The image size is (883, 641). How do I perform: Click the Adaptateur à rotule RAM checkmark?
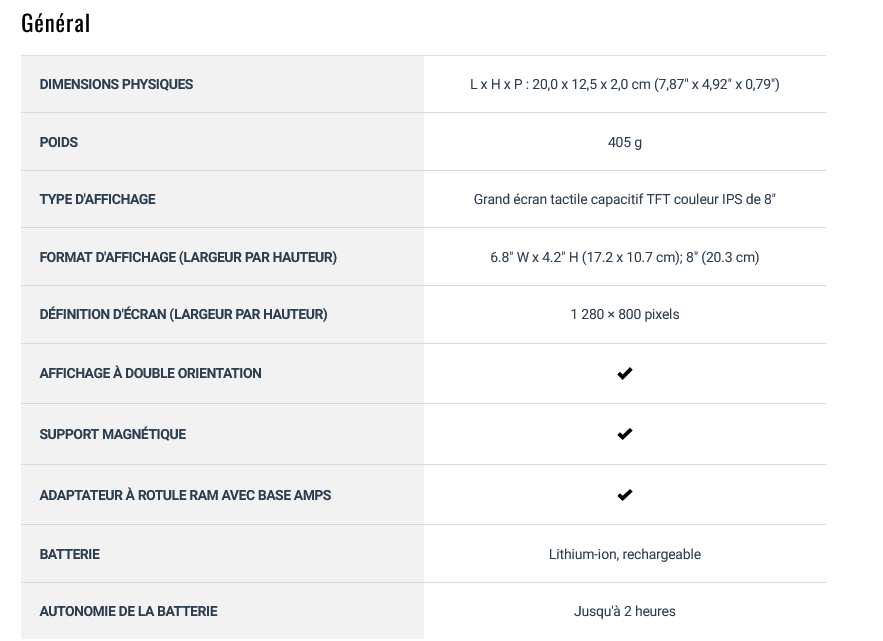[625, 495]
